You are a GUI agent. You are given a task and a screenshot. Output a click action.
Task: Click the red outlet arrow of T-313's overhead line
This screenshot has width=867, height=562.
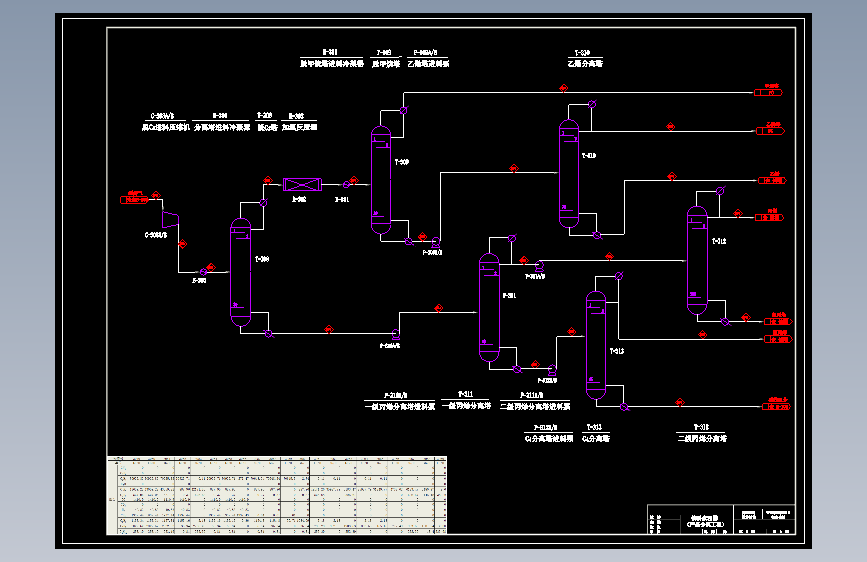pos(779,339)
